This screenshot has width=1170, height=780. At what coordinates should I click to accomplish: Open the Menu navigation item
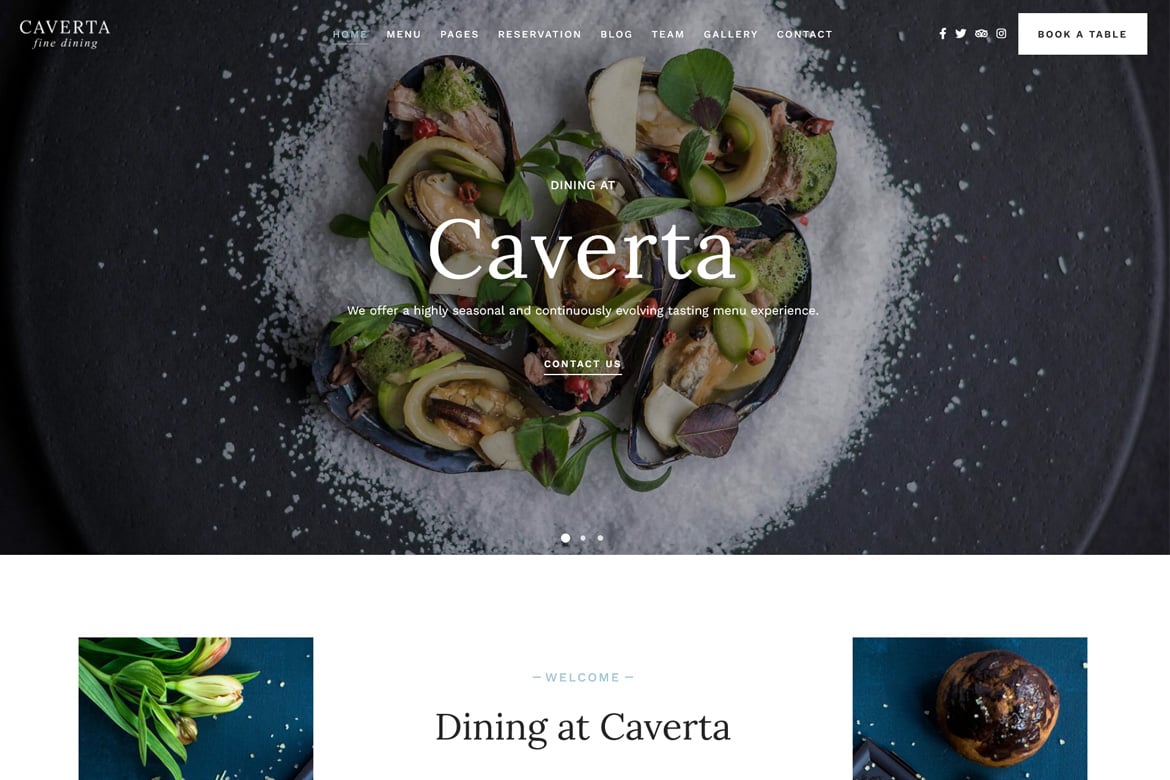pos(404,34)
